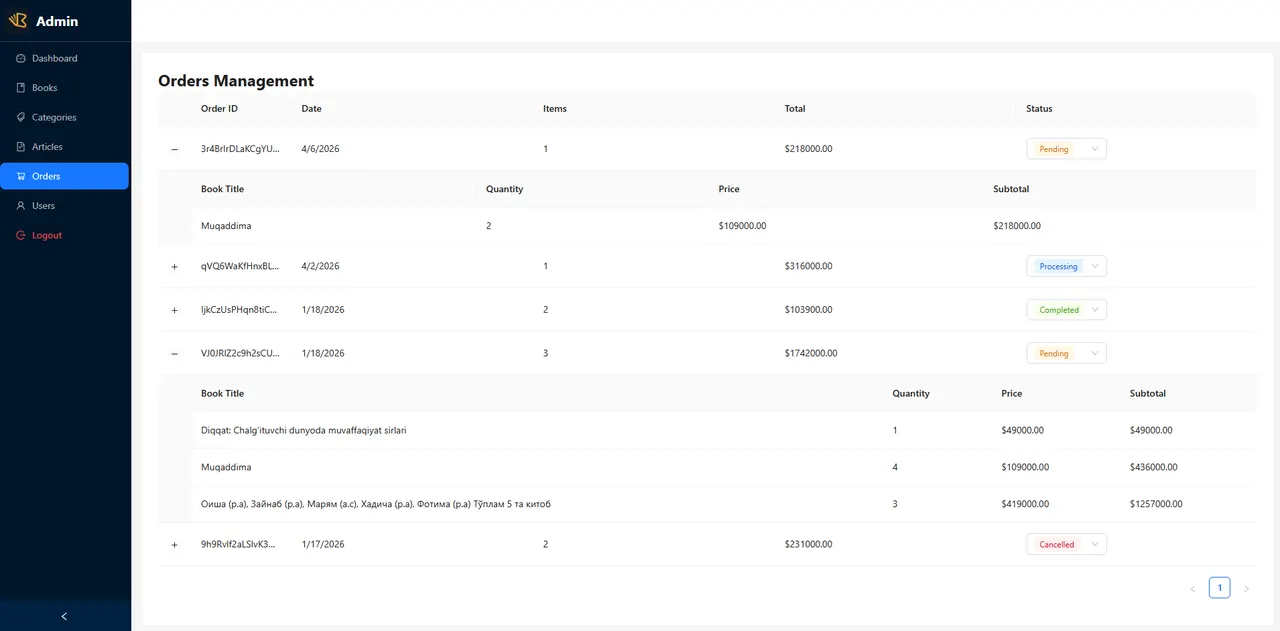Collapse the sidebar using the bottom arrow
The width and height of the screenshot is (1280, 631).
[65, 616]
